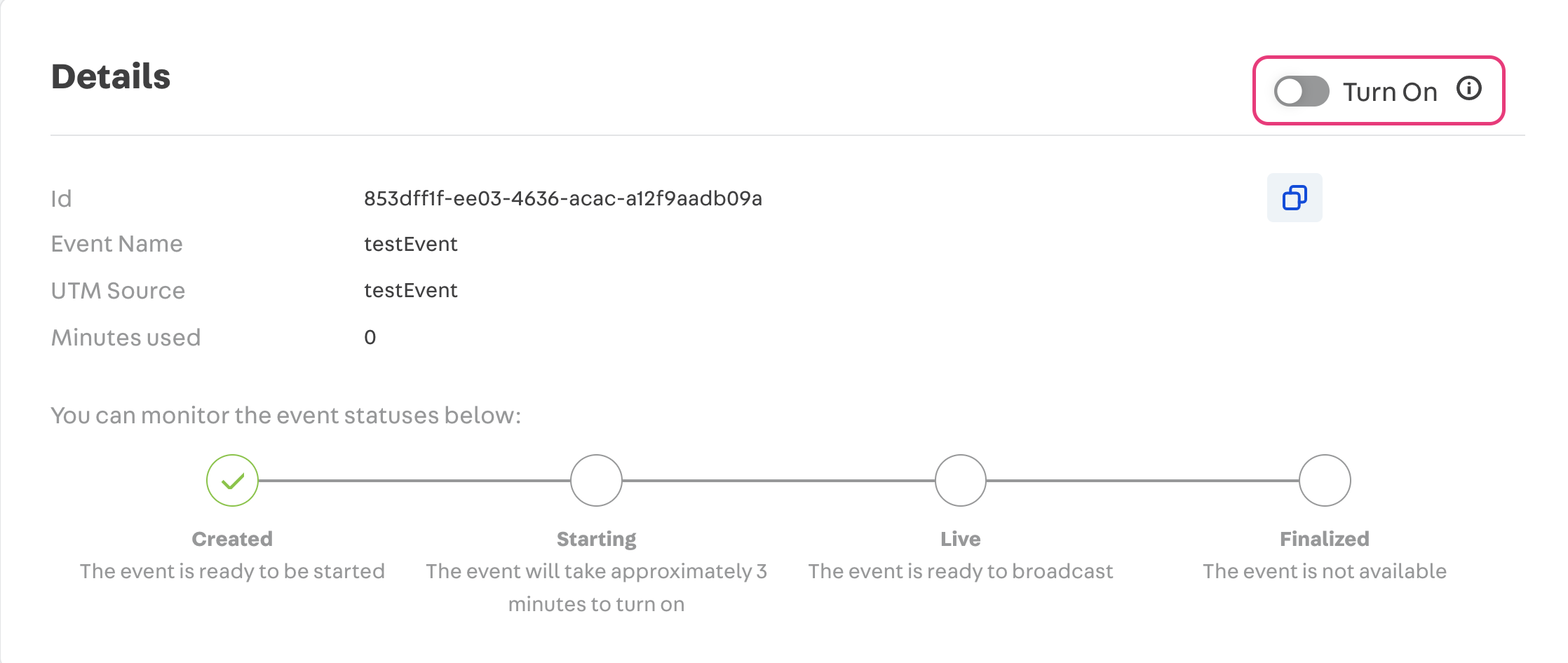Click the green Created checkmark circle
The width and height of the screenshot is (1568, 663).
(x=232, y=481)
